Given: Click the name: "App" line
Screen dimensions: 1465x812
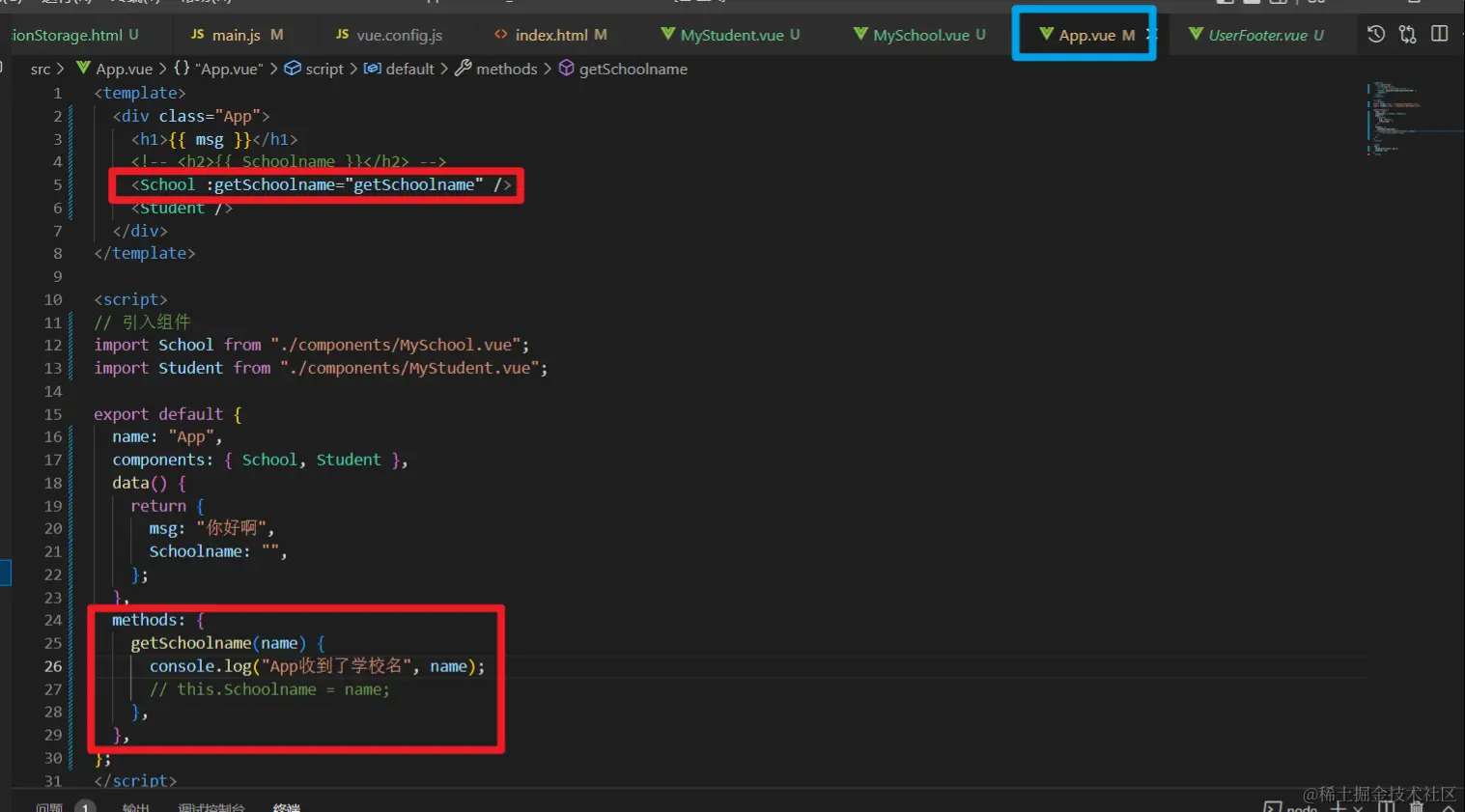Looking at the screenshot, I should [167, 436].
